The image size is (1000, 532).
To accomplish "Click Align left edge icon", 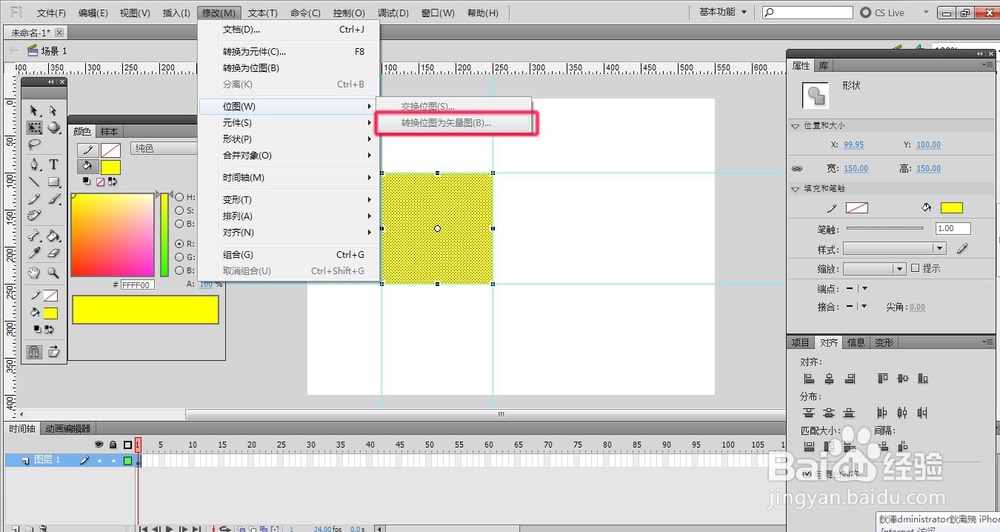I will [x=809, y=378].
